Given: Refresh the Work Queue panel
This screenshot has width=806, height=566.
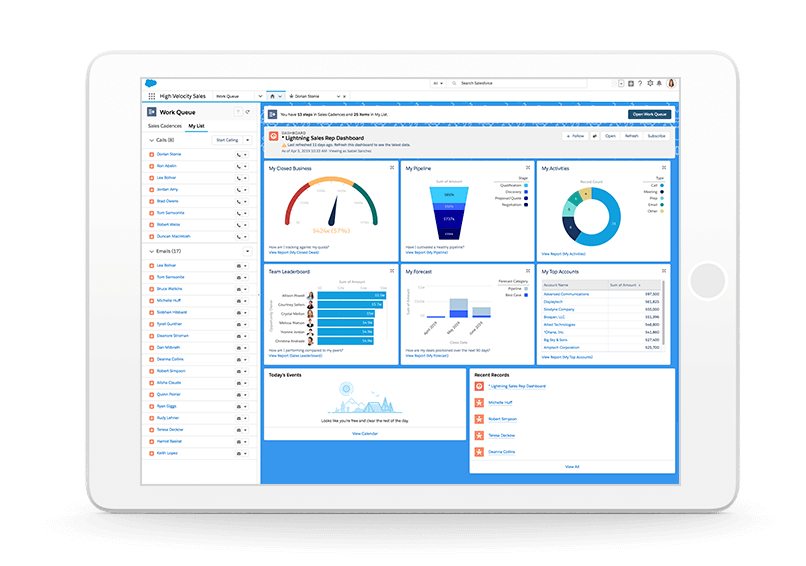Looking at the screenshot, I should click(248, 112).
